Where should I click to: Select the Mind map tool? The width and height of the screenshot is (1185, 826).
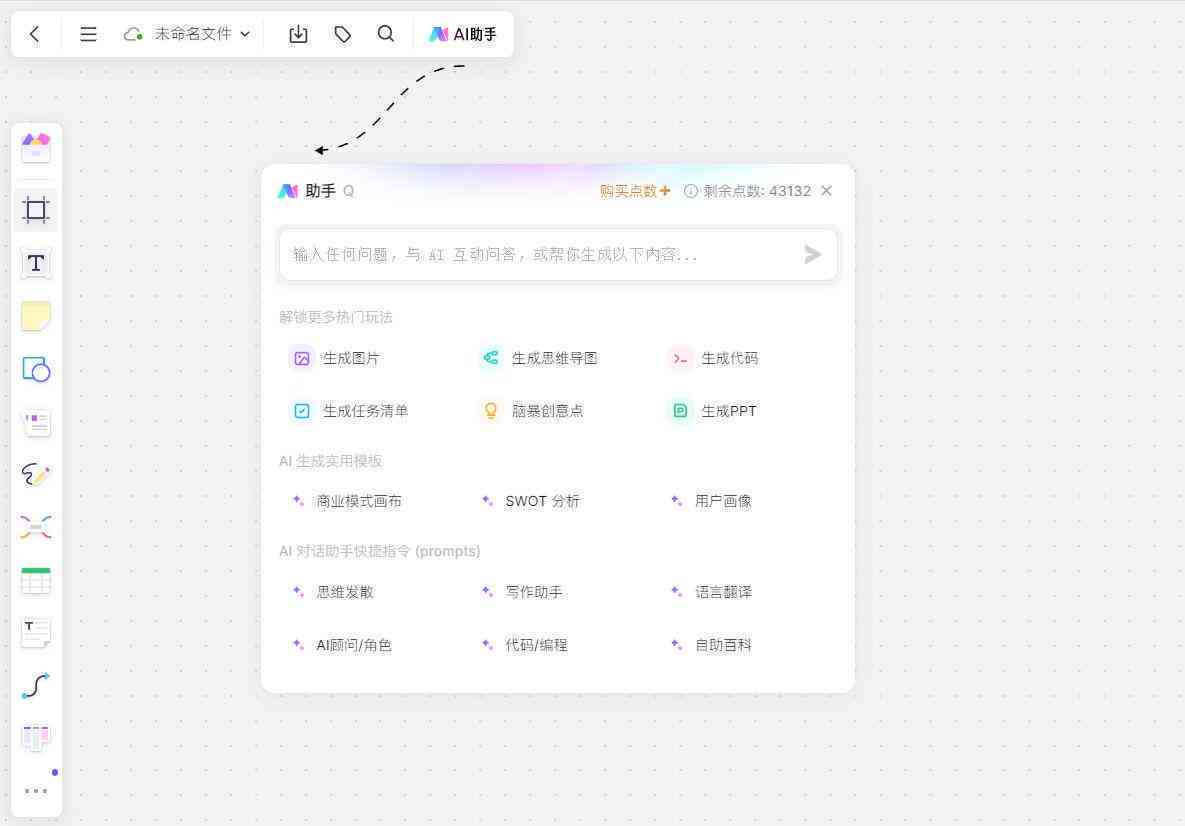coord(36,527)
